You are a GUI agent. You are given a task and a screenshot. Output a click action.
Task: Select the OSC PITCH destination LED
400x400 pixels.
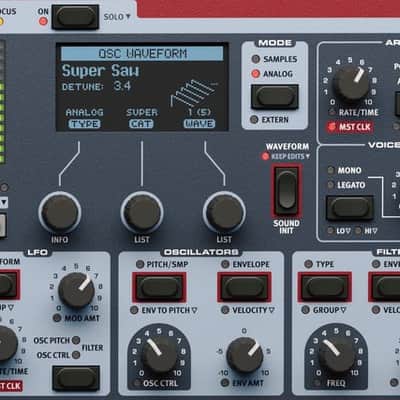click(x=76, y=340)
